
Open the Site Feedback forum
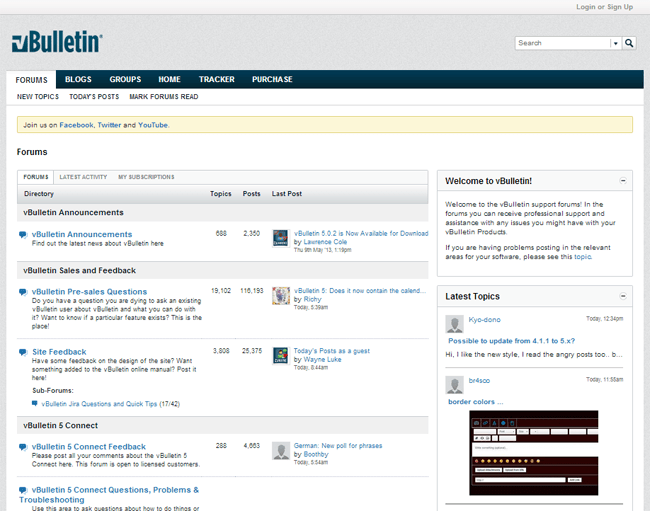point(59,352)
